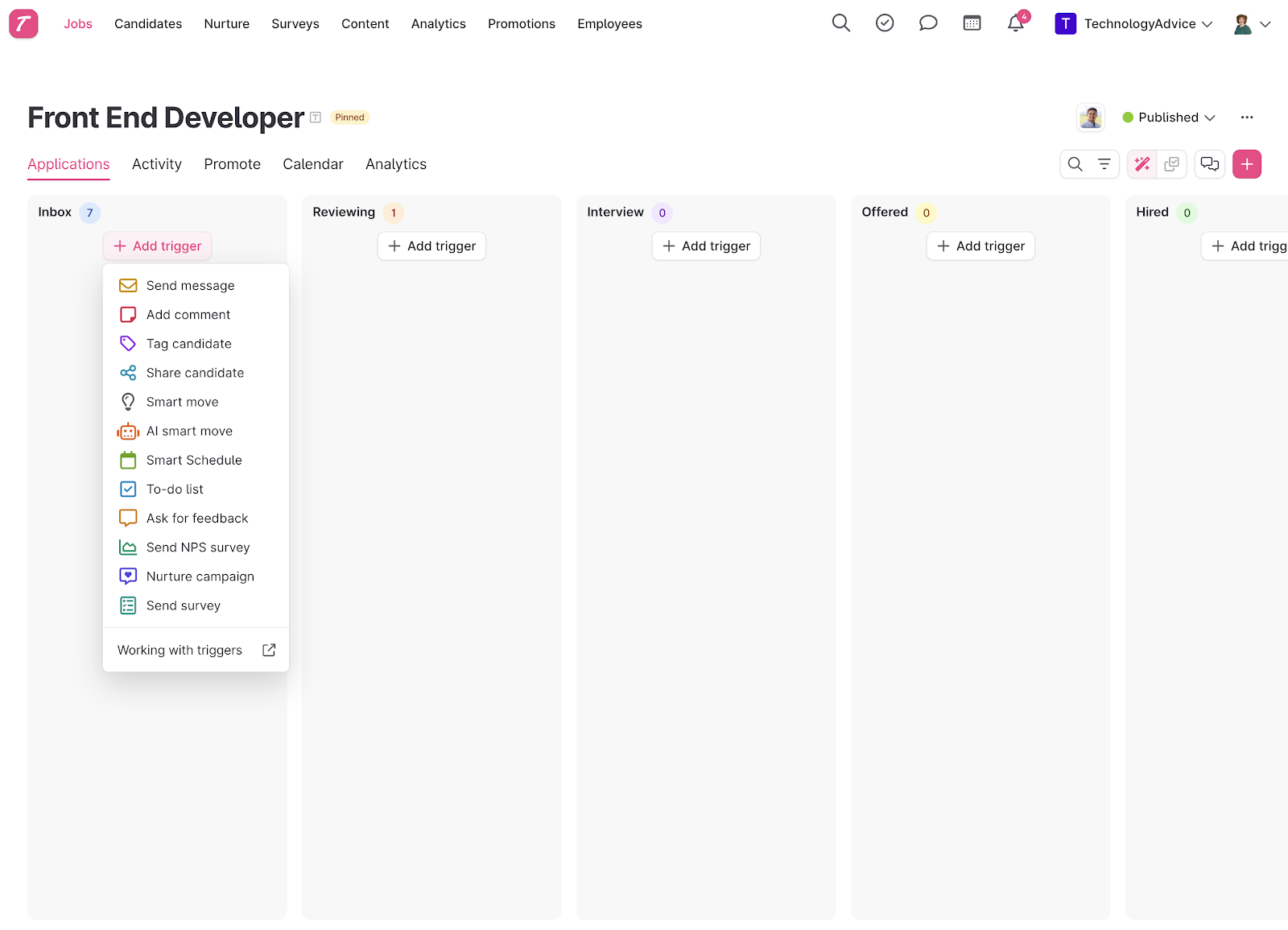Open the global search icon in the top bar
This screenshot has height=930, width=1288.
[x=840, y=23]
